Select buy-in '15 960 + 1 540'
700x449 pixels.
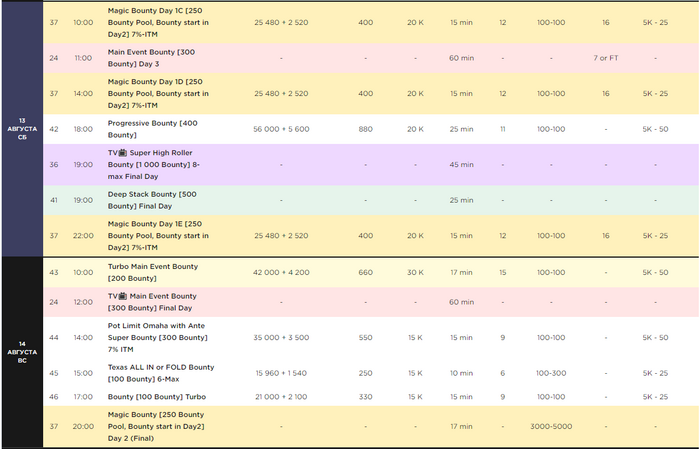281,373
